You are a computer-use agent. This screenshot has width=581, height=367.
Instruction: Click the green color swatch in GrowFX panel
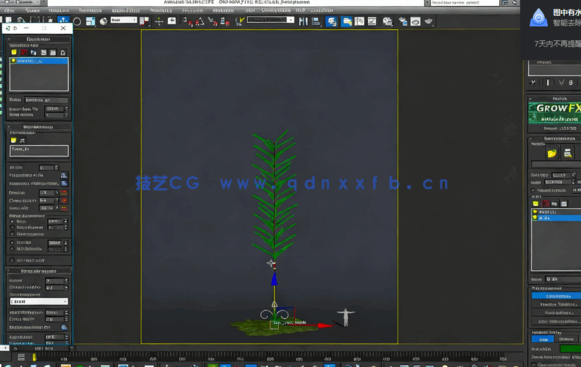[x=570, y=348]
